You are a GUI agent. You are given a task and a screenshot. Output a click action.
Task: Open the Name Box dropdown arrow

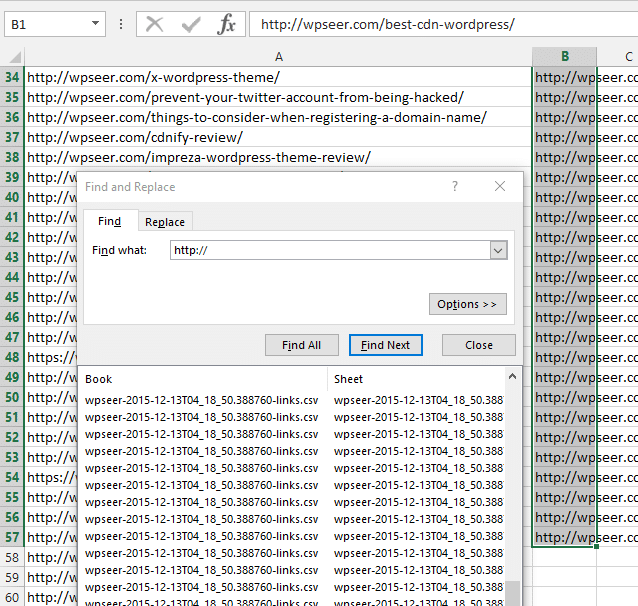[x=95, y=24]
